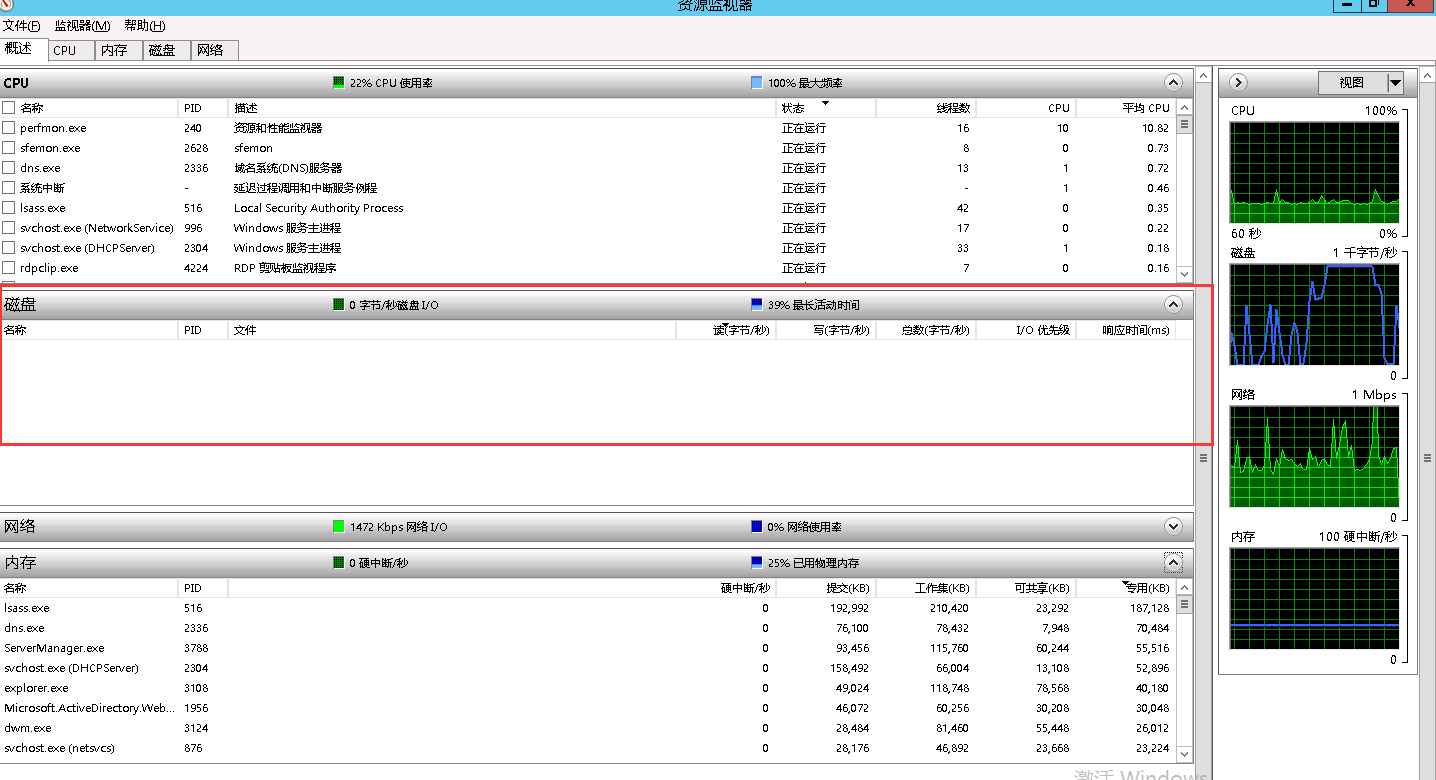The height and width of the screenshot is (780, 1436).
Task: Open the 监视器(M) menu
Action: tap(82, 26)
